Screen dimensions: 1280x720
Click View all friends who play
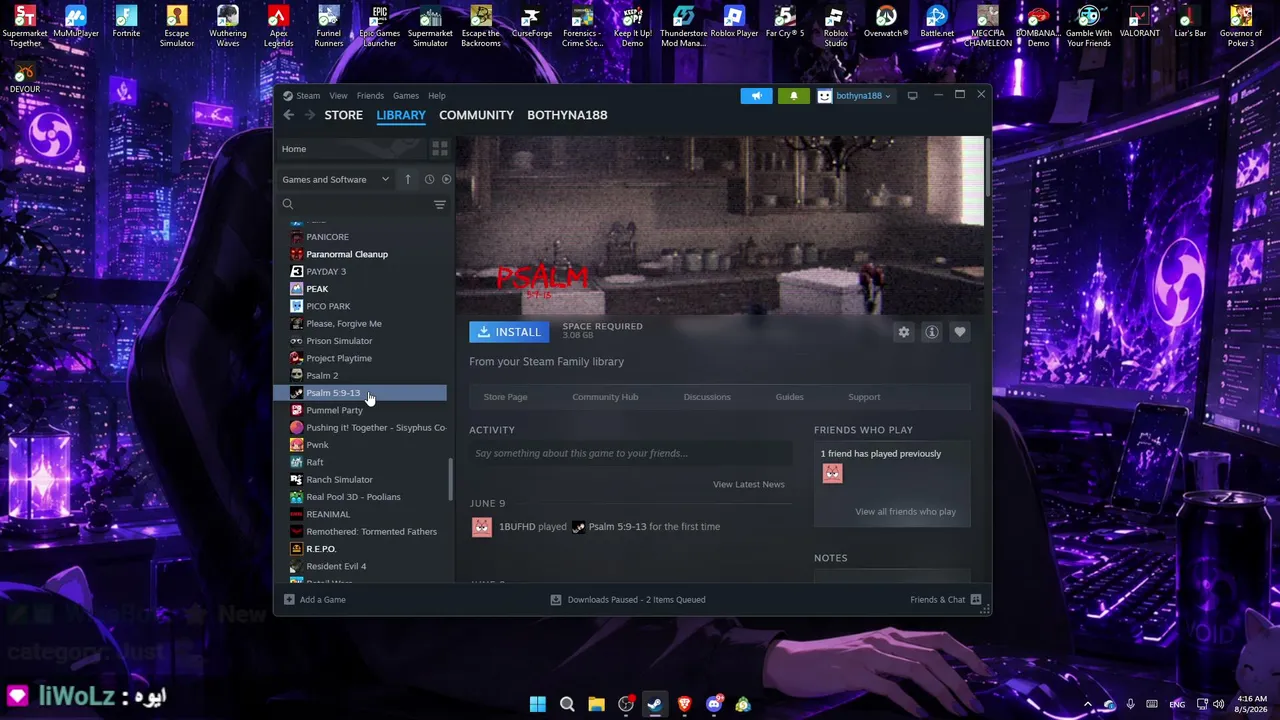coord(906,512)
